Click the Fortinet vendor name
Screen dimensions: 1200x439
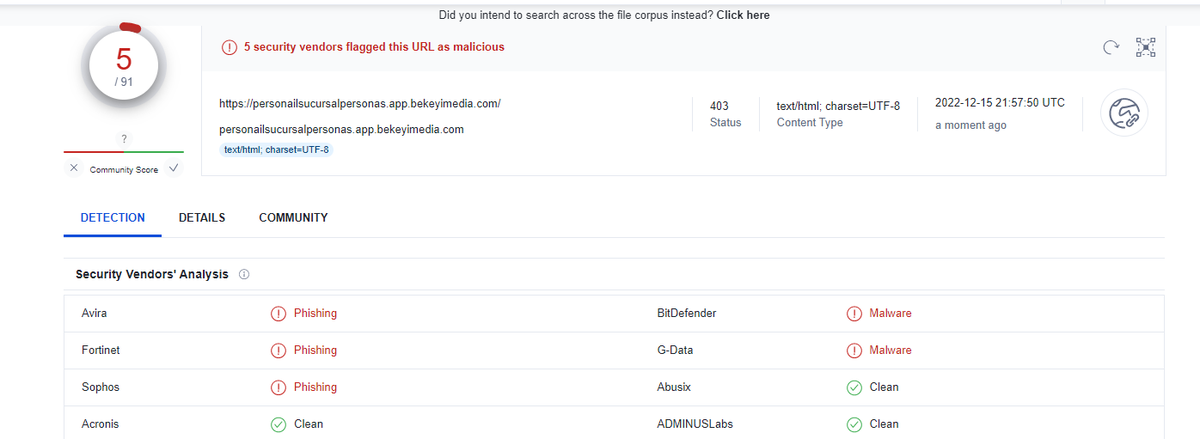(101, 350)
